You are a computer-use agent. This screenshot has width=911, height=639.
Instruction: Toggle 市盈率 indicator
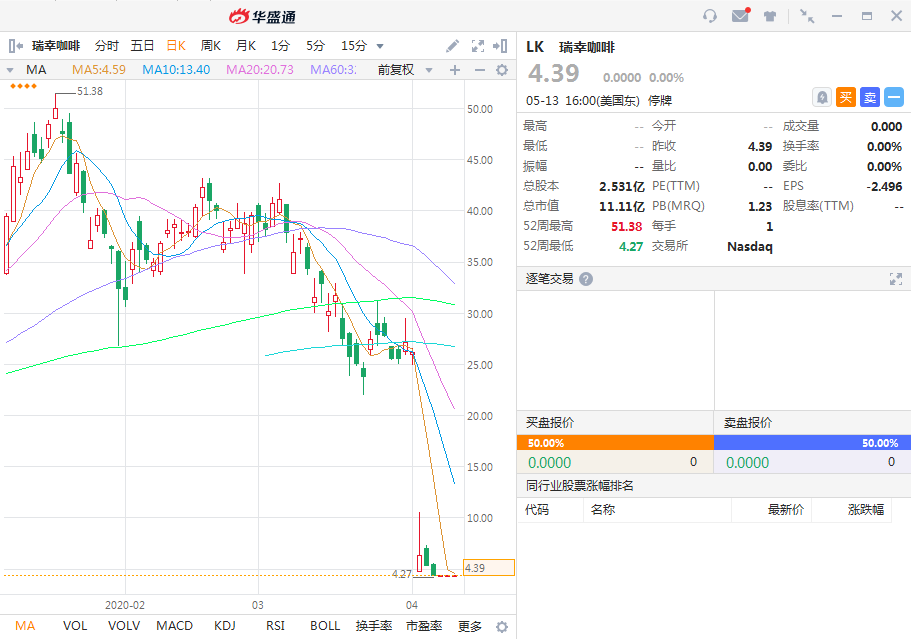[424, 626]
